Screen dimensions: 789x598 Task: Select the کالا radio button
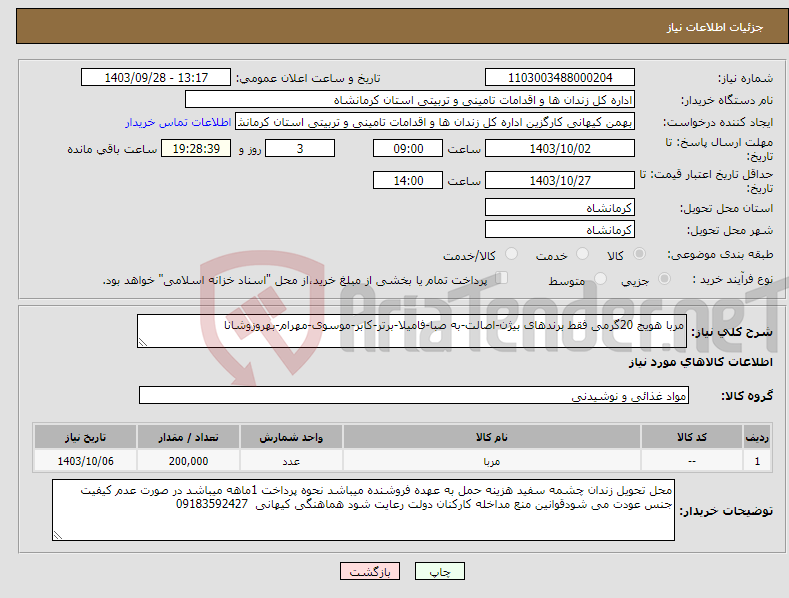[x=640, y=254]
